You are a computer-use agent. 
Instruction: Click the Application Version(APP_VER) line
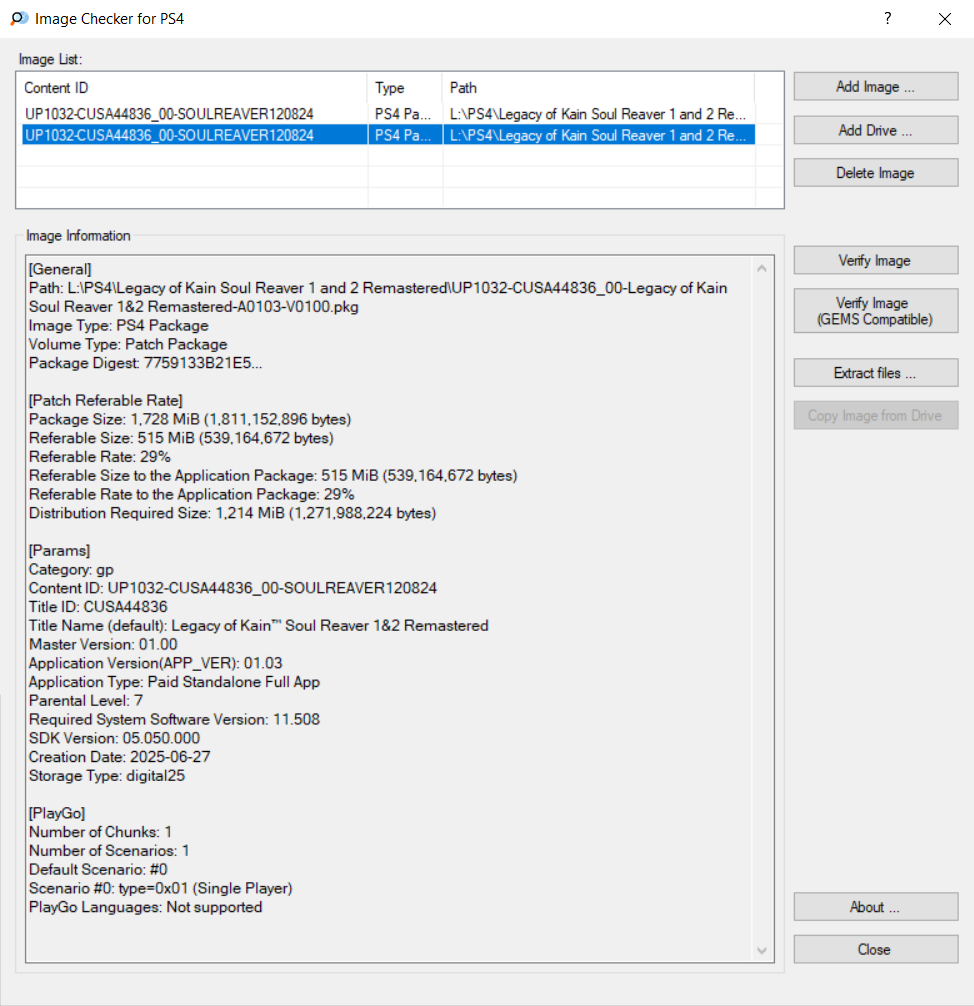point(155,663)
